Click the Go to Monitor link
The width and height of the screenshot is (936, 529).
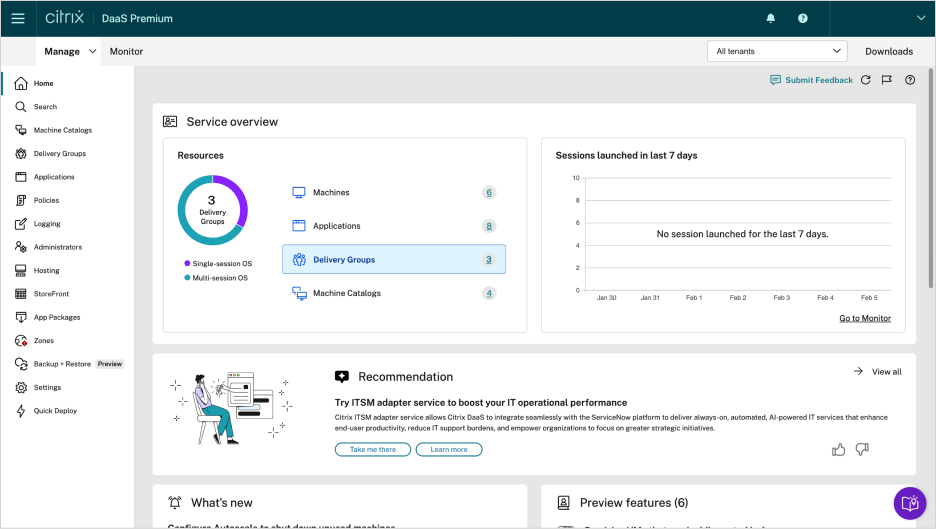coord(864,318)
